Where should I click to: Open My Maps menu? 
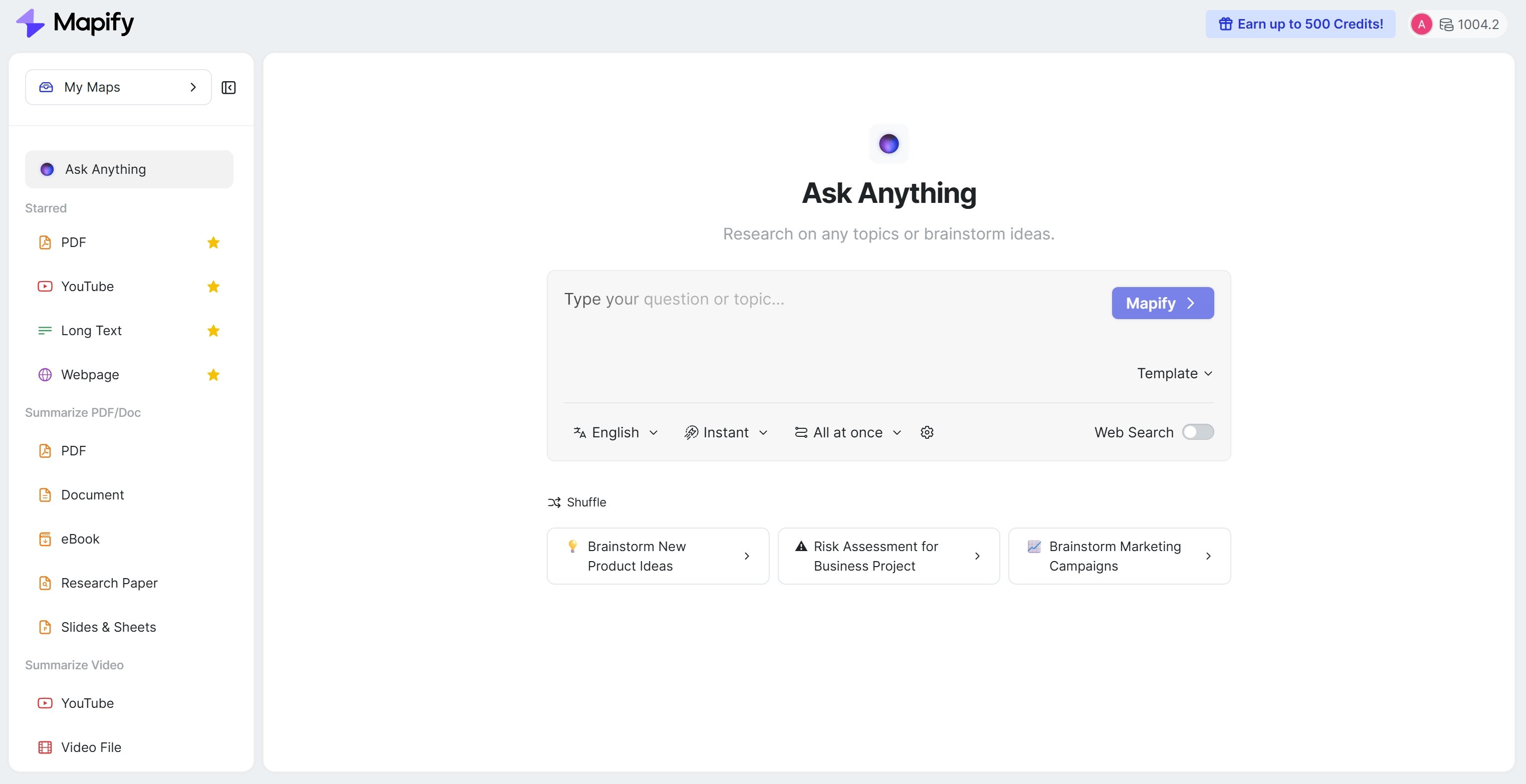[118, 87]
